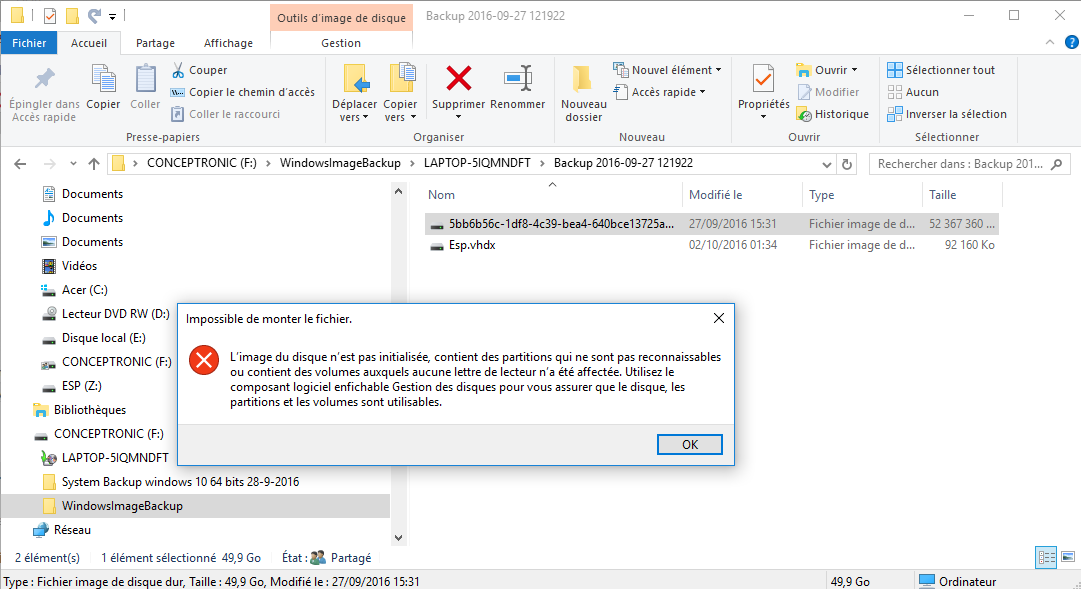Image resolution: width=1081 pixels, height=589 pixels.
Task: Refresh the current folder view
Action: tap(847, 164)
